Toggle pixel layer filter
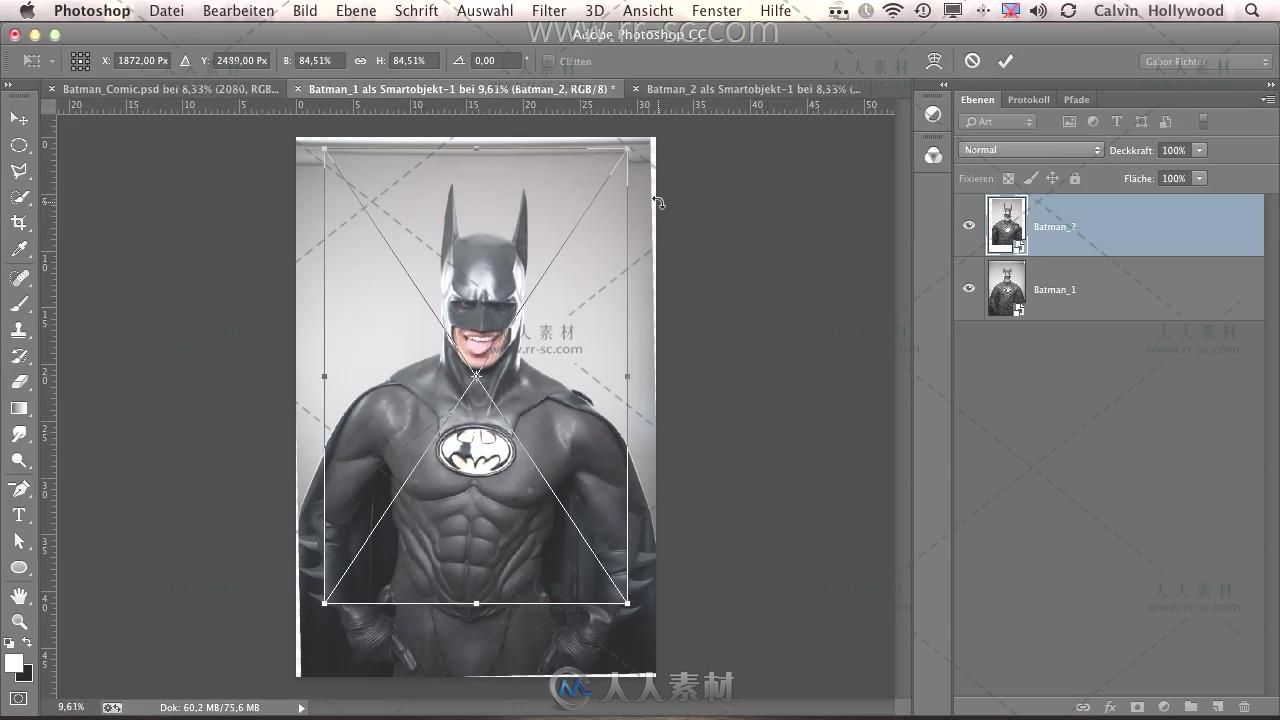The height and width of the screenshot is (720, 1280). (x=1069, y=122)
